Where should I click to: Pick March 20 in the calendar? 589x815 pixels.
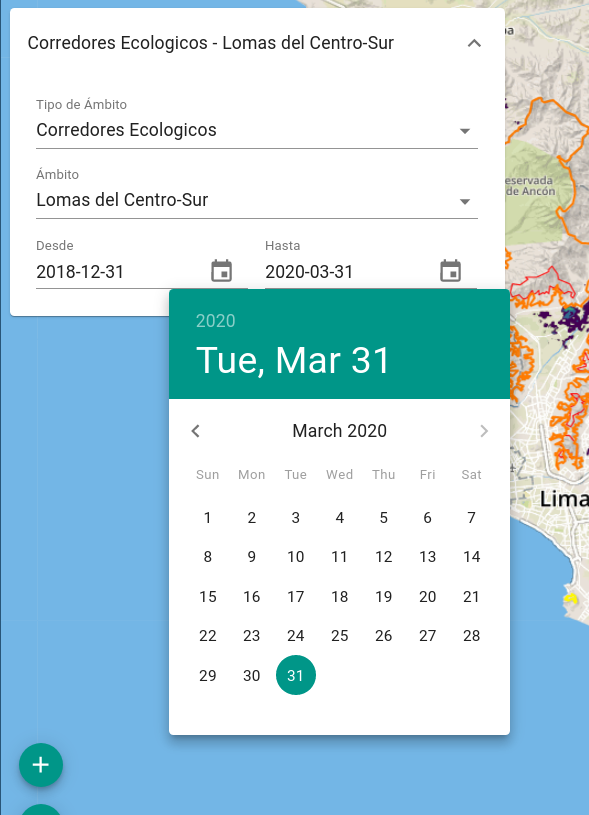point(427,597)
